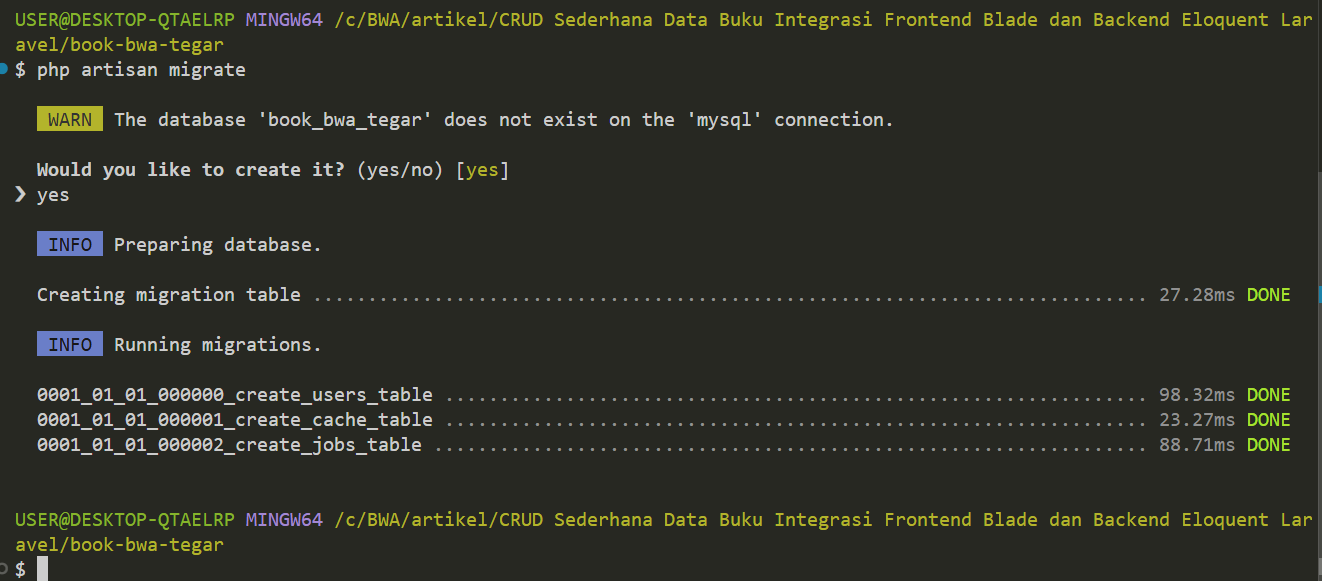The image size is (1322, 581).
Task: Click the 'php artisan migrate' command text
Action: tap(141, 70)
